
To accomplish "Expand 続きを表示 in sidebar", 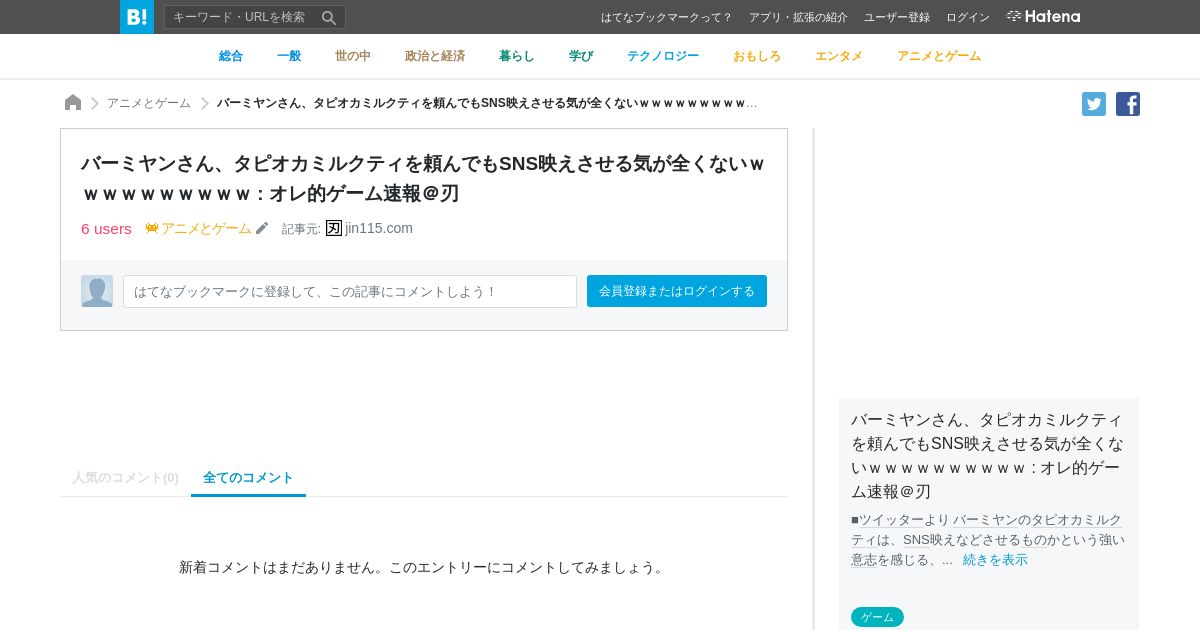I will pos(995,560).
